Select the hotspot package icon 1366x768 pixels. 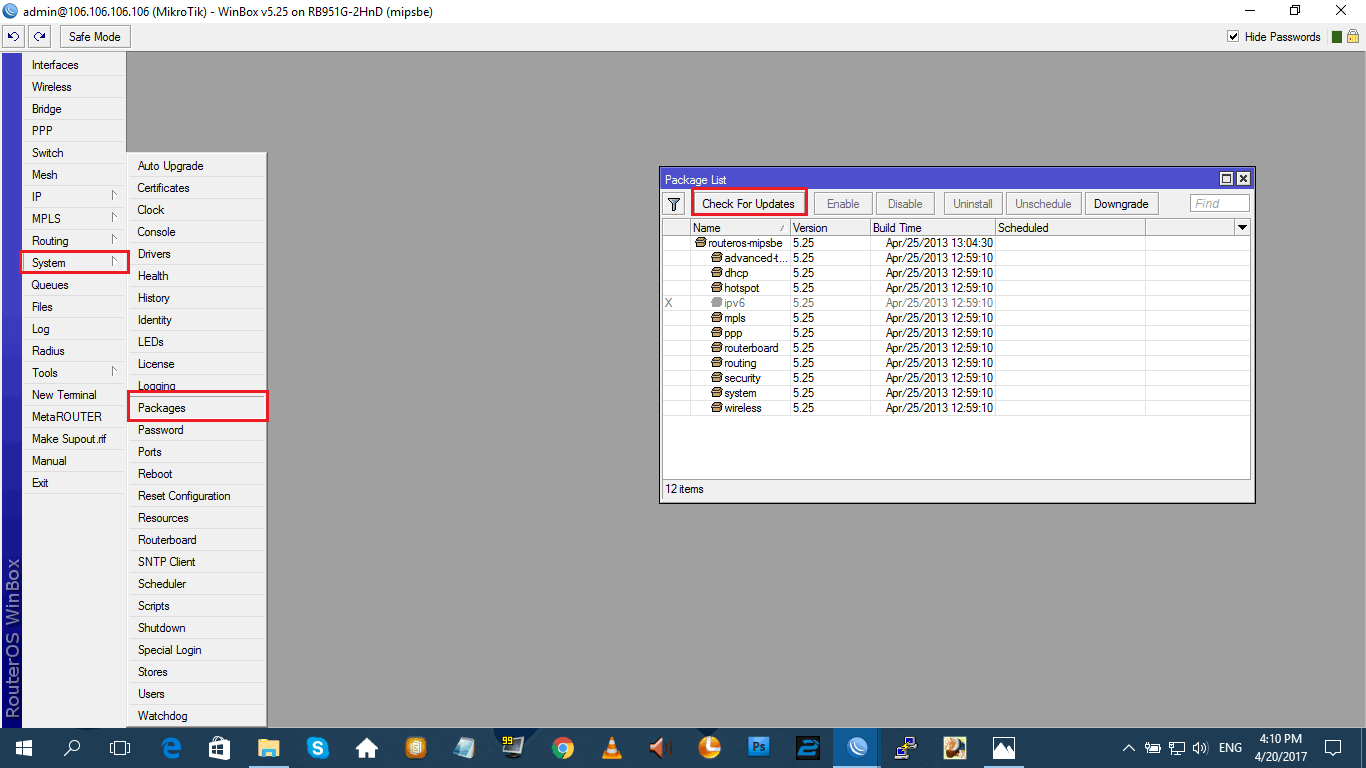[x=716, y=288]
